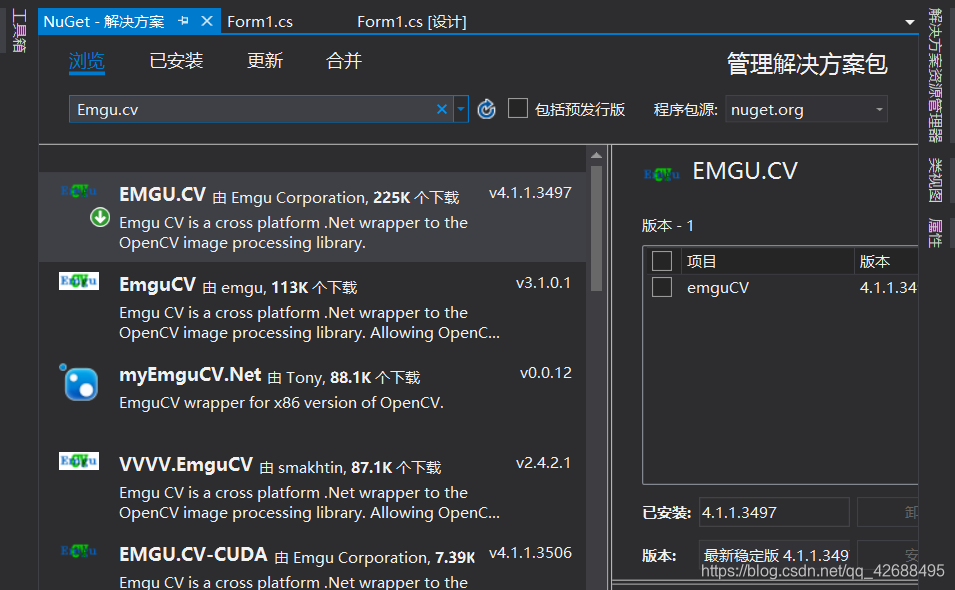This screenshot has height=590, width=955.
Task: Open the document tabs overflow dropdown
Action: pos(910,22)
